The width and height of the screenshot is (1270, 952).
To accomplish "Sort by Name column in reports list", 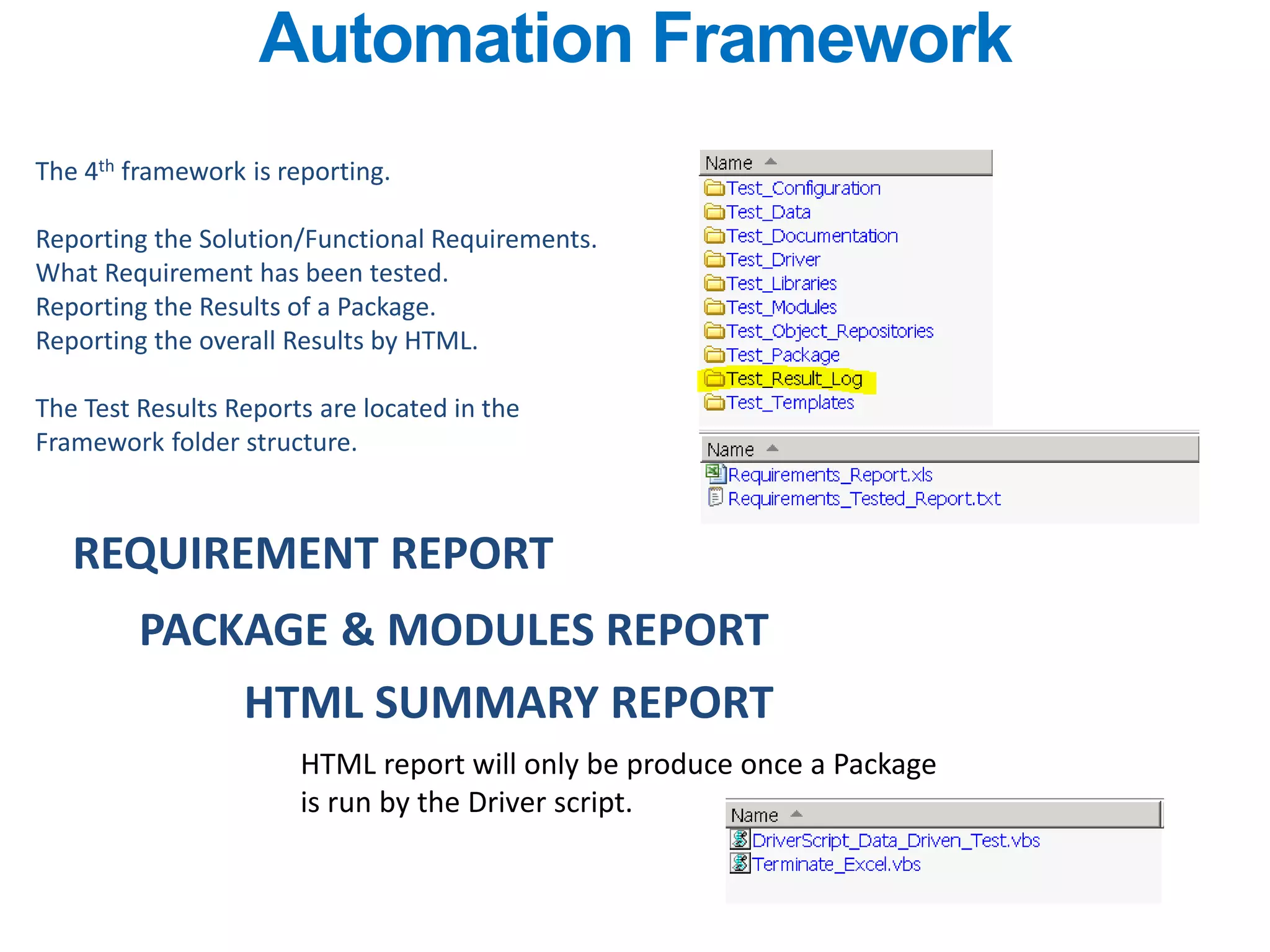I will [949, 449].
